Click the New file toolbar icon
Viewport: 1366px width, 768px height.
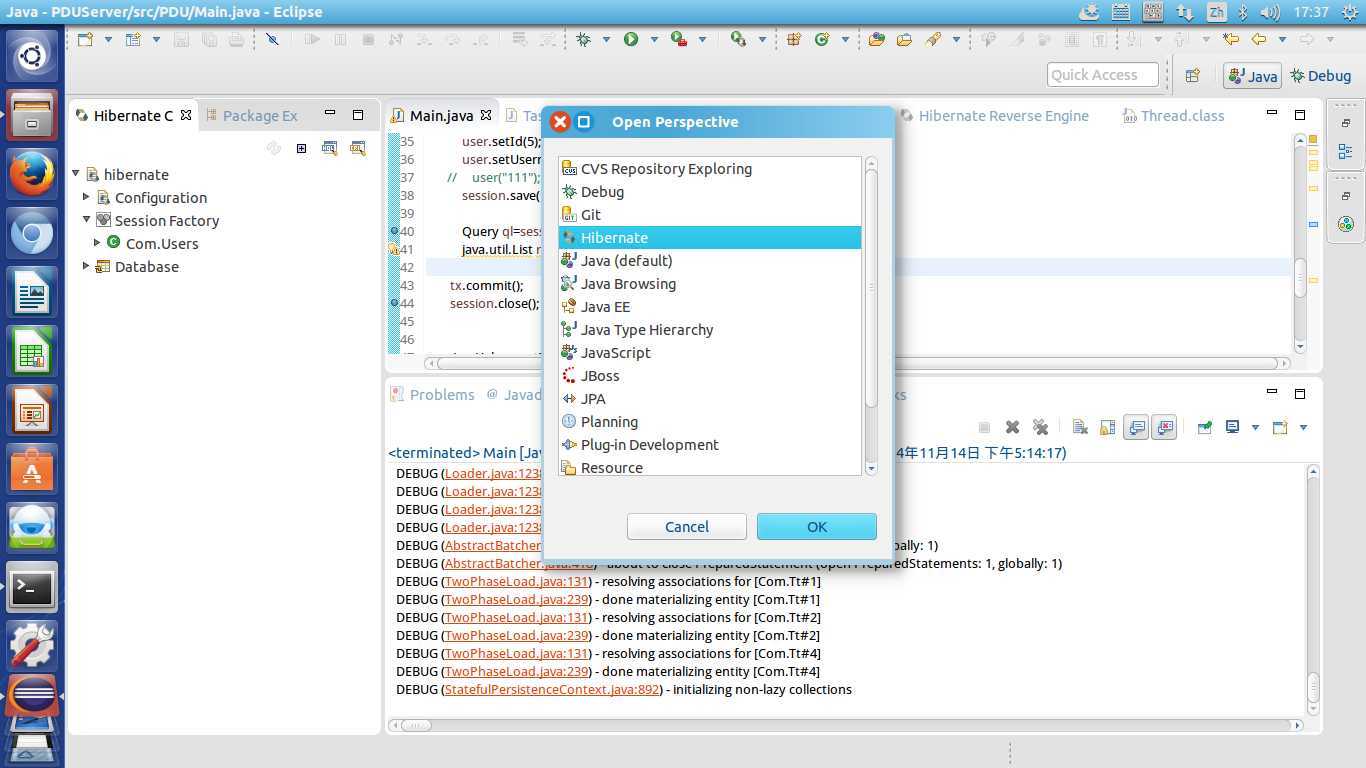pyautogui.click(x=85, y=39)
